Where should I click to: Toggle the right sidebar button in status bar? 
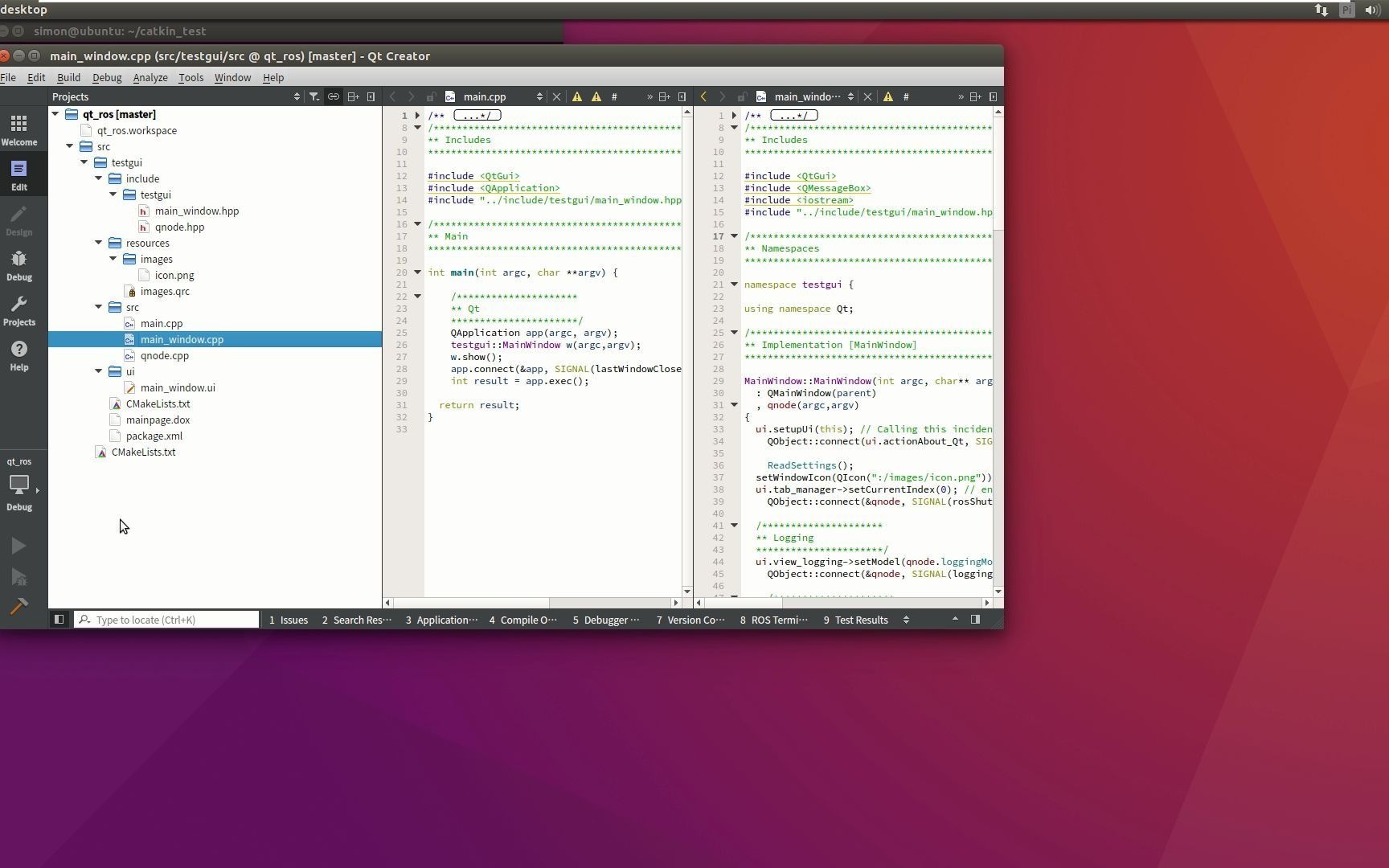click(x=975, y=620)
